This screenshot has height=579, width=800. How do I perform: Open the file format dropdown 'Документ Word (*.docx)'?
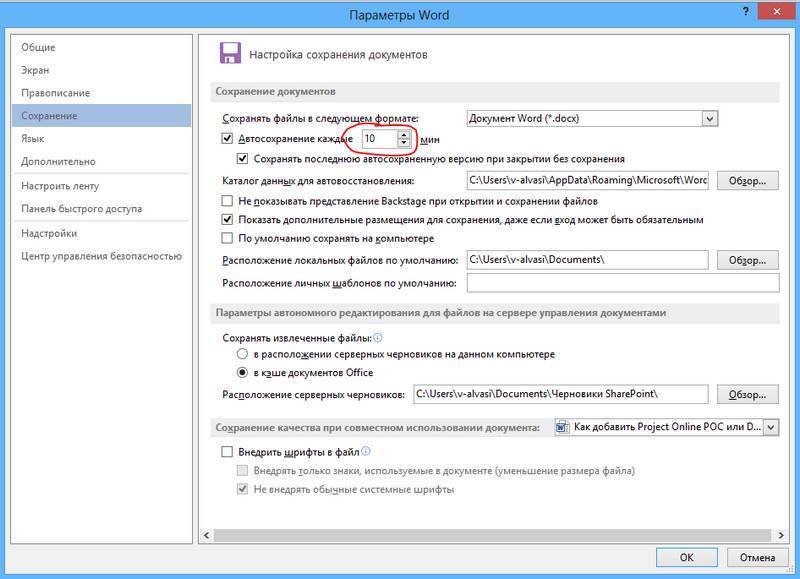point(710,119)
